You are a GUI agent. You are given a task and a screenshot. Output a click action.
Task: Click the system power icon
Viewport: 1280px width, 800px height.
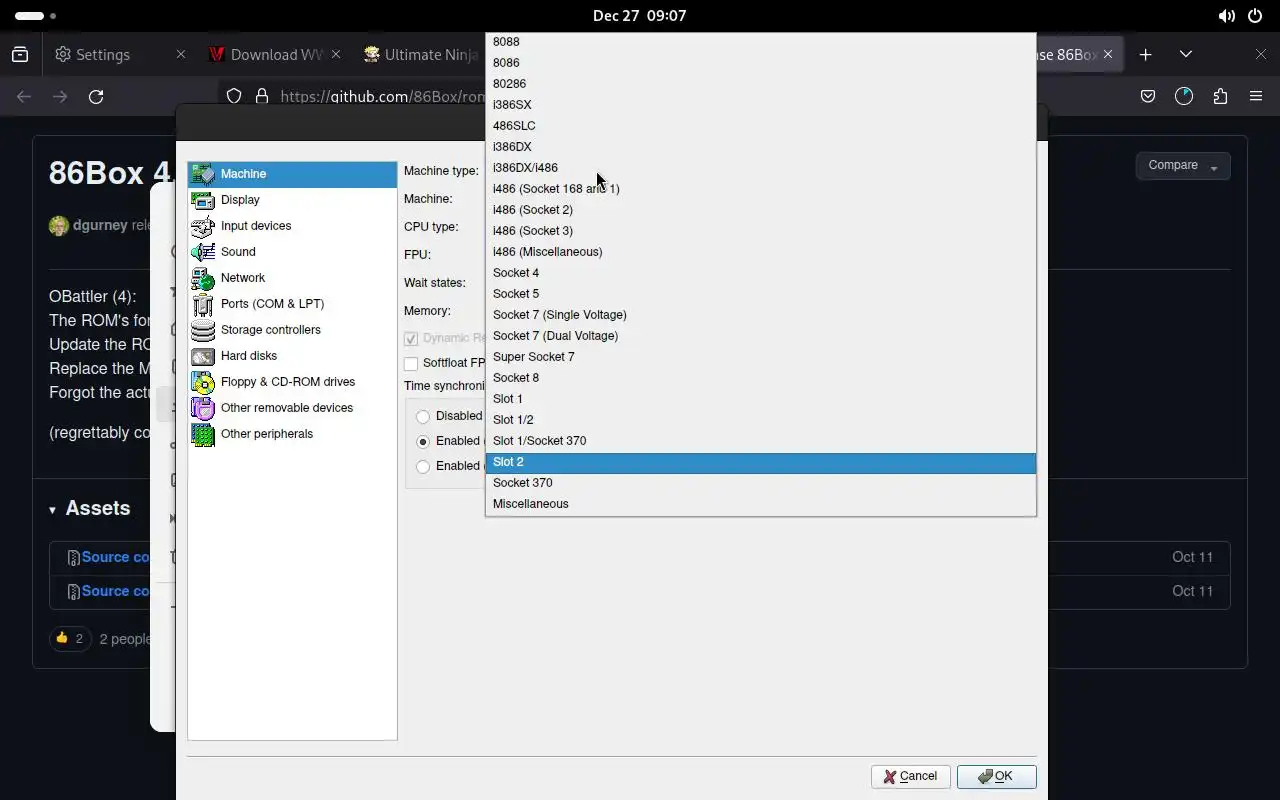(x=1255, y=16)
